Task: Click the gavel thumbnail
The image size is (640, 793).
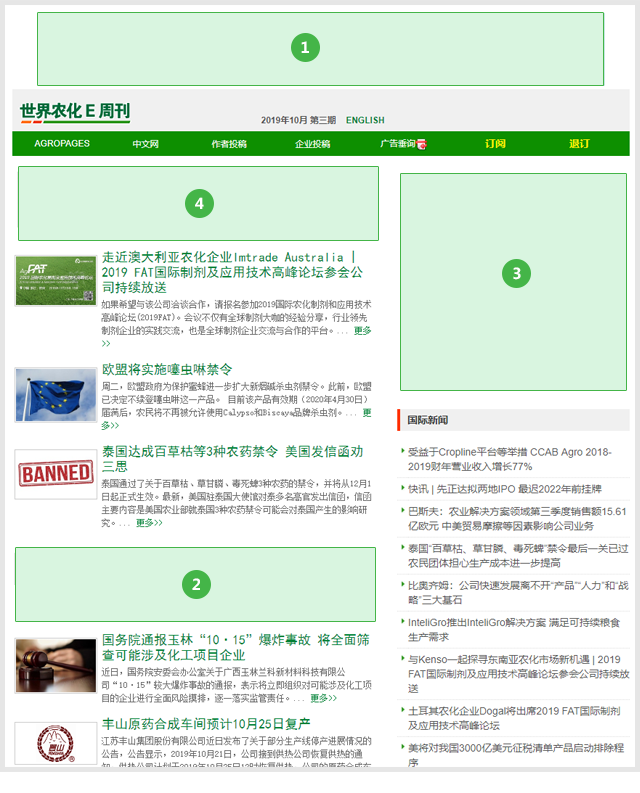Action: coord(56,666)
